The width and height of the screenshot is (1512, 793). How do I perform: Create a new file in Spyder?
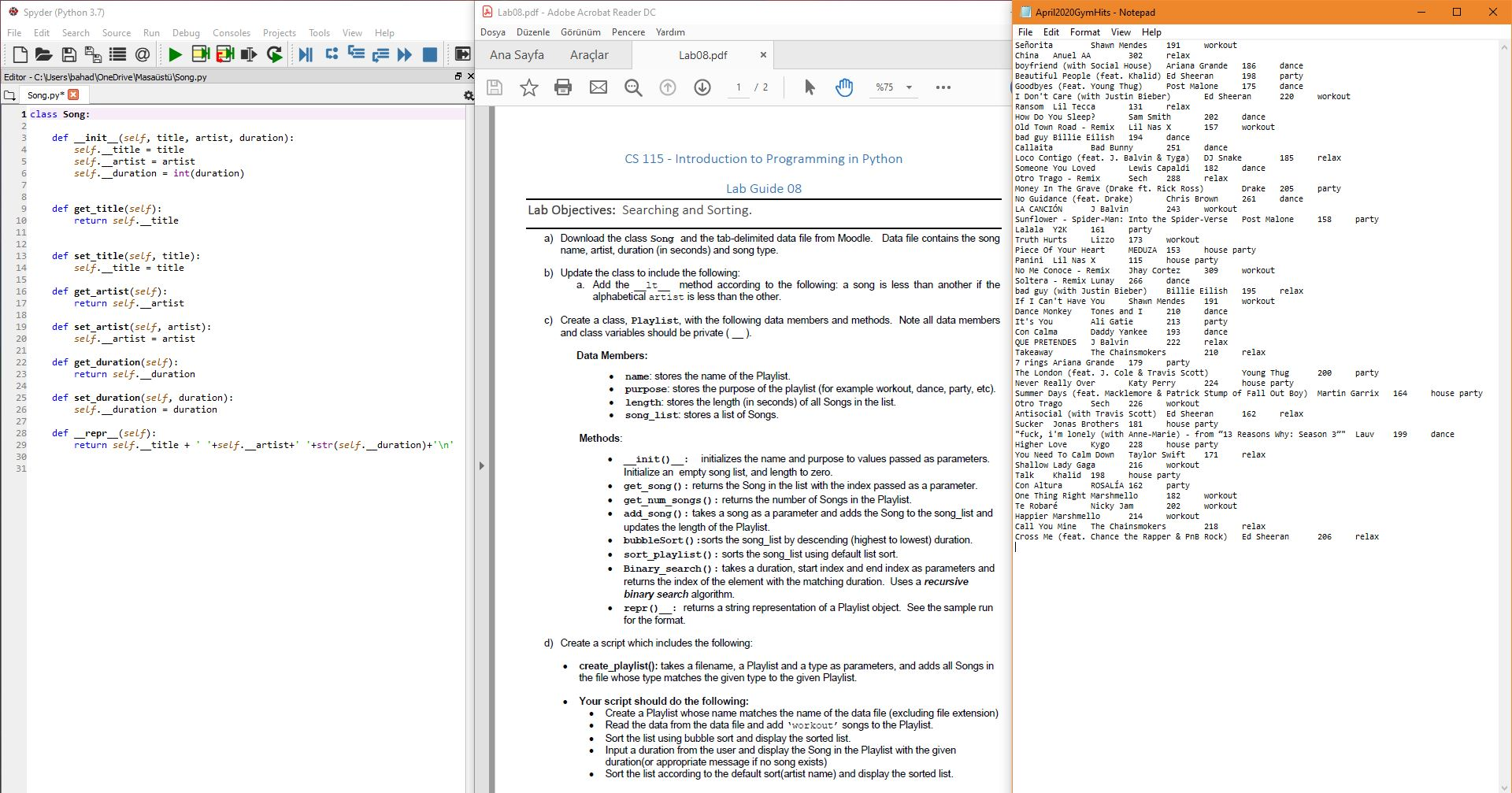click(20, 54)
